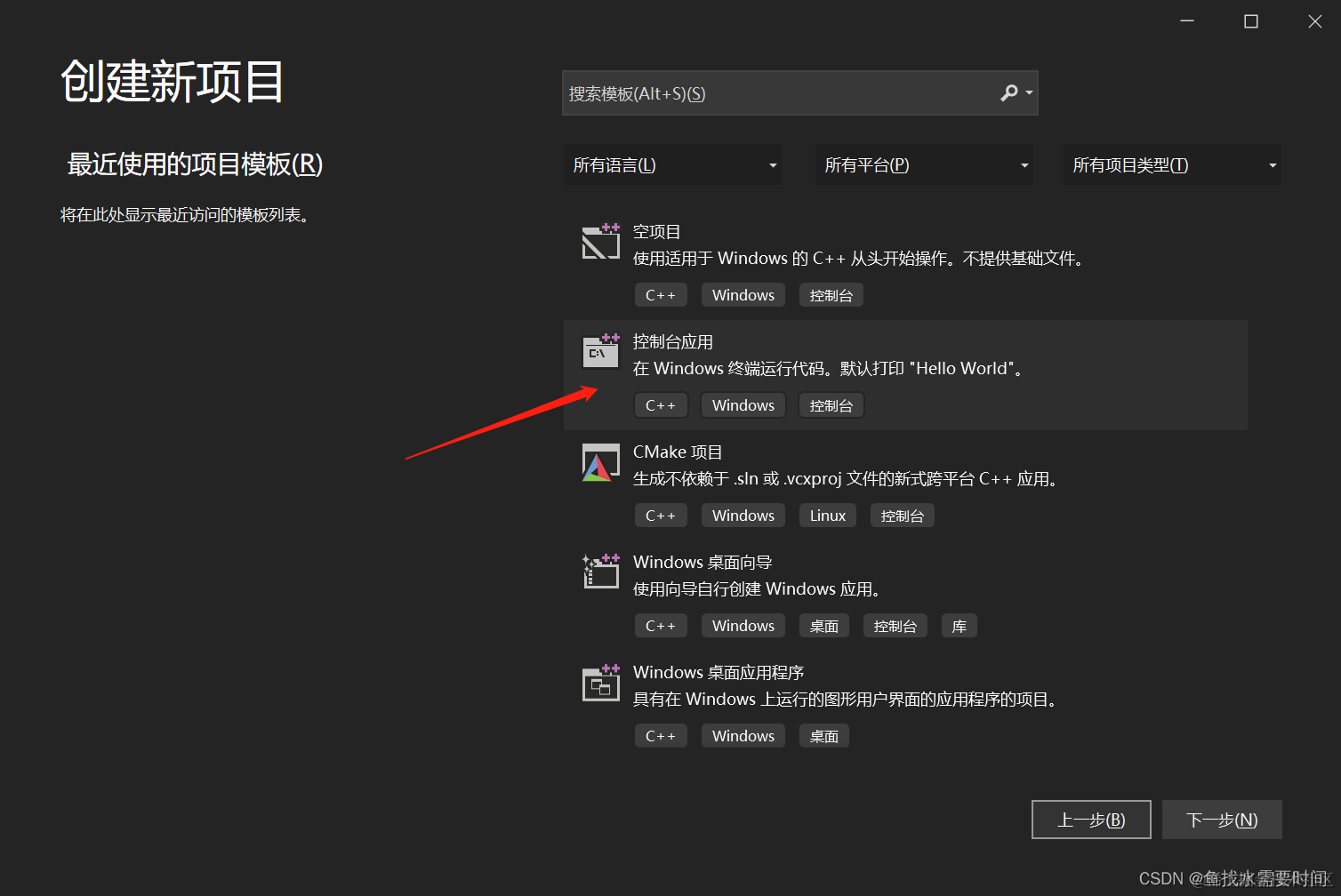The image size is (1341, 896).
Task: Open the search options chevron beside the magnifier
Action: tap(1027, 92)
